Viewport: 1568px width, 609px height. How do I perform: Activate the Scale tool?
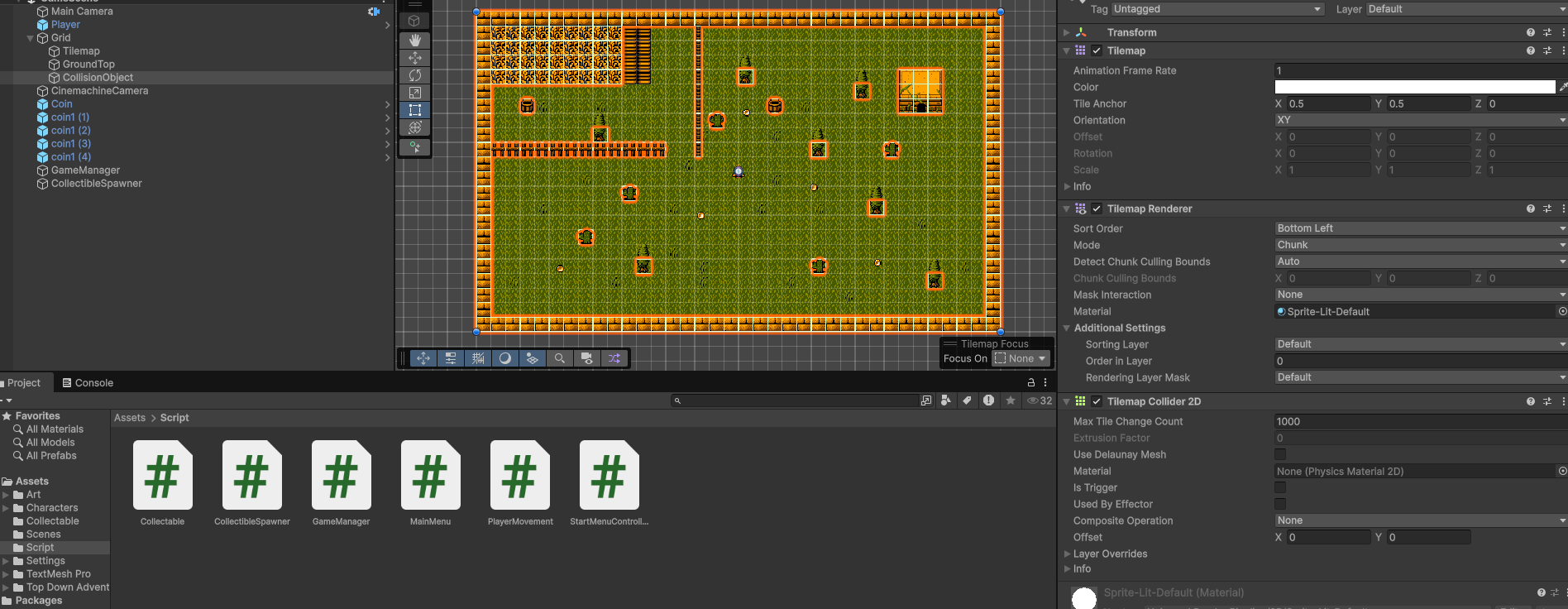(414, 93)
